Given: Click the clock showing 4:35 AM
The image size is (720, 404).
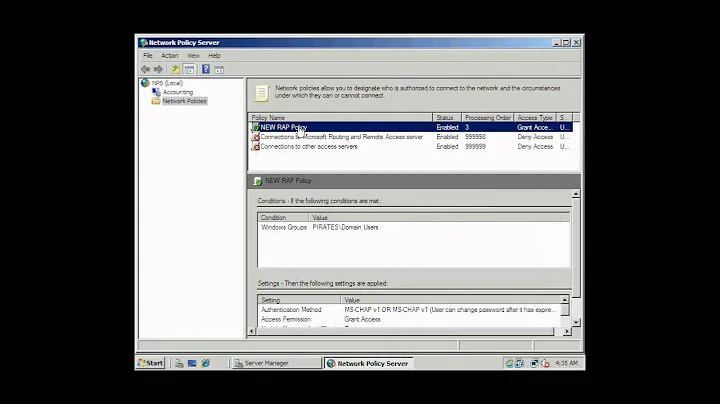Looking at the screenshot, I should pos(566,363).
